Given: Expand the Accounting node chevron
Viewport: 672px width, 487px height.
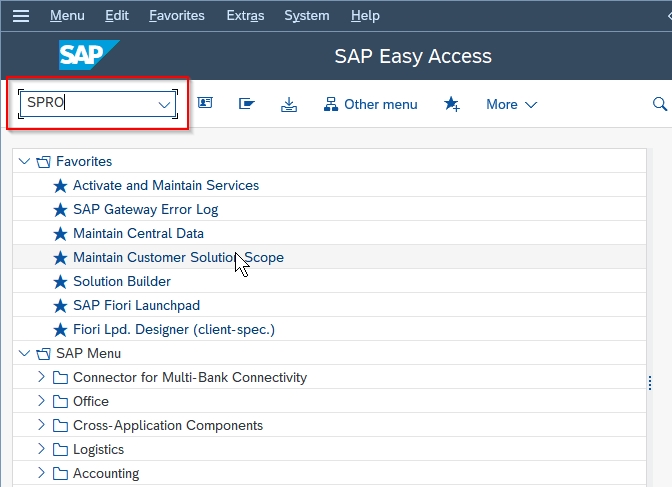Looking at the screenshot, I should pos(41,473).
